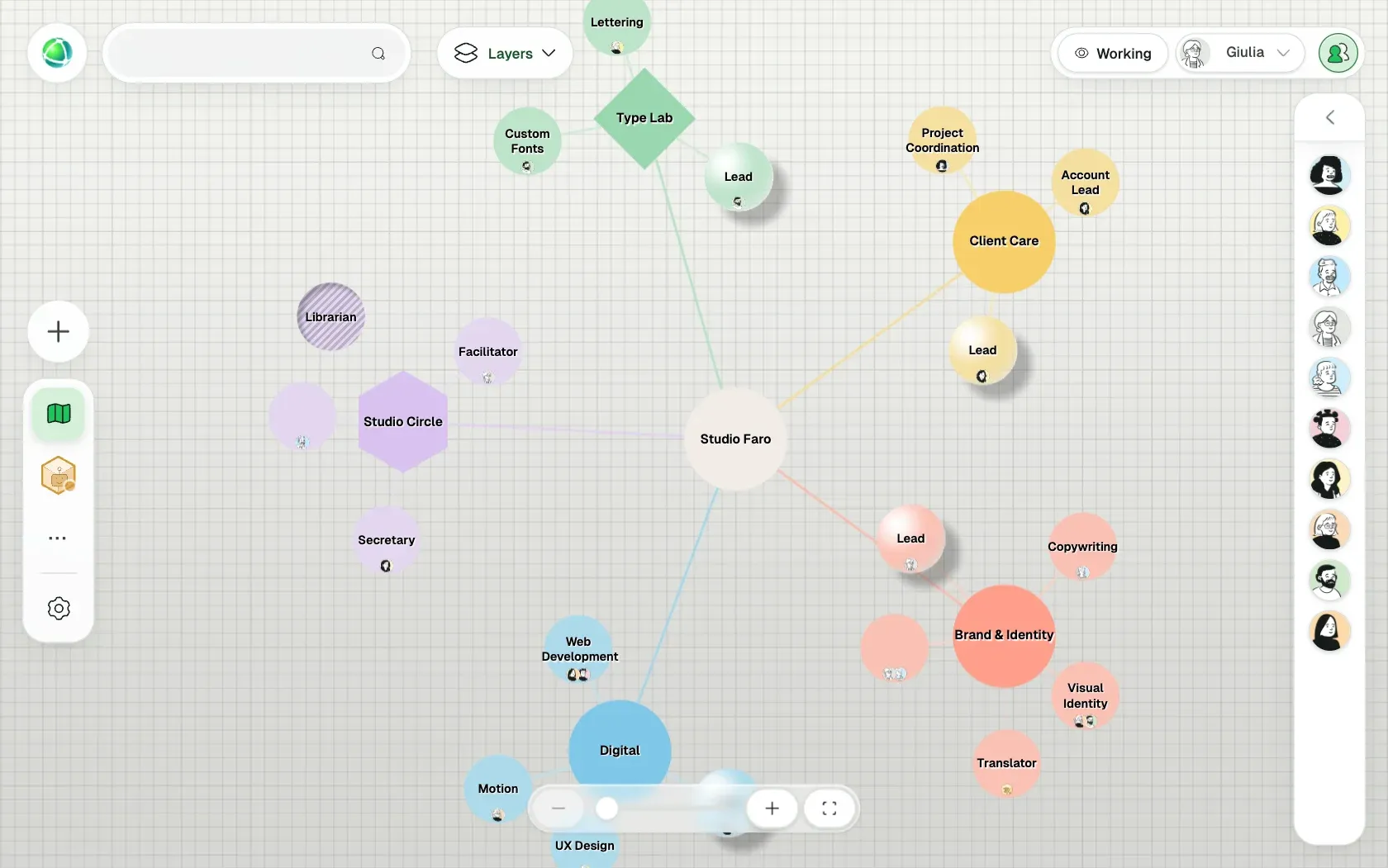Open the settings gear icon
Viewport: 1388px width, 868px height.
59,609
